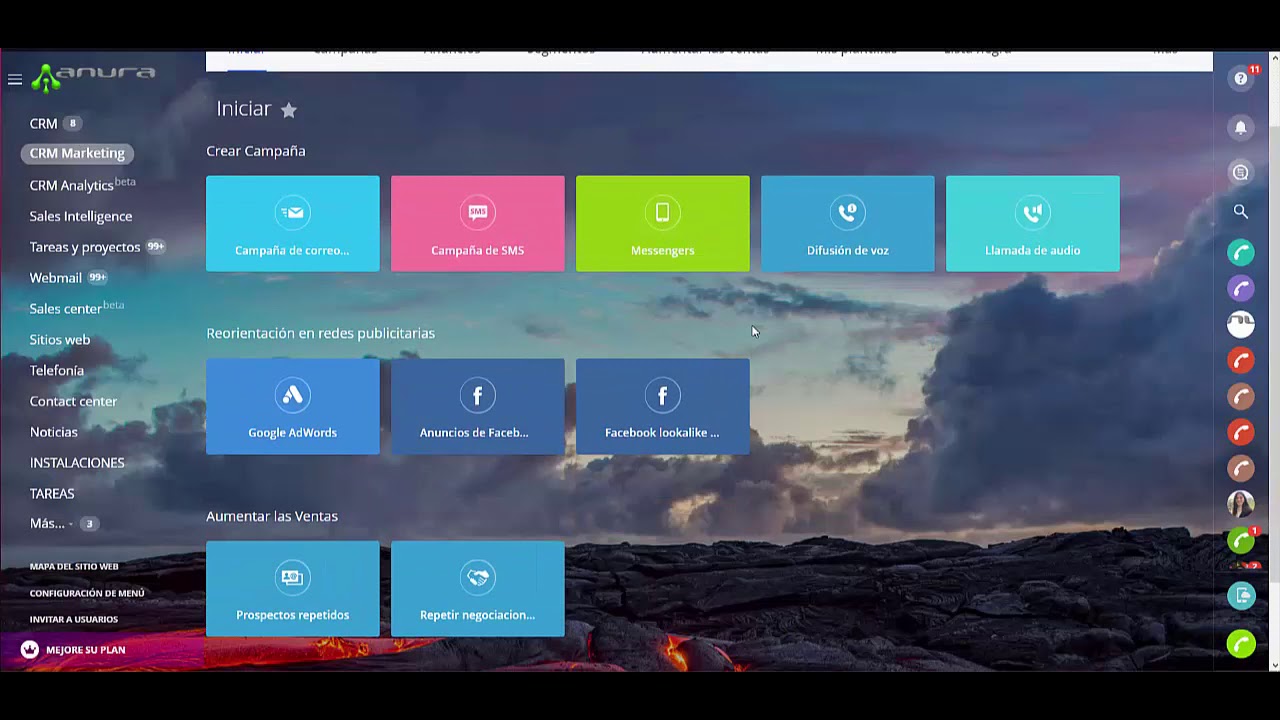Image resolution: width=1280 pixels, height=720 pixels.
Task: Open Sitios web menu item
Action: point(60,340)
